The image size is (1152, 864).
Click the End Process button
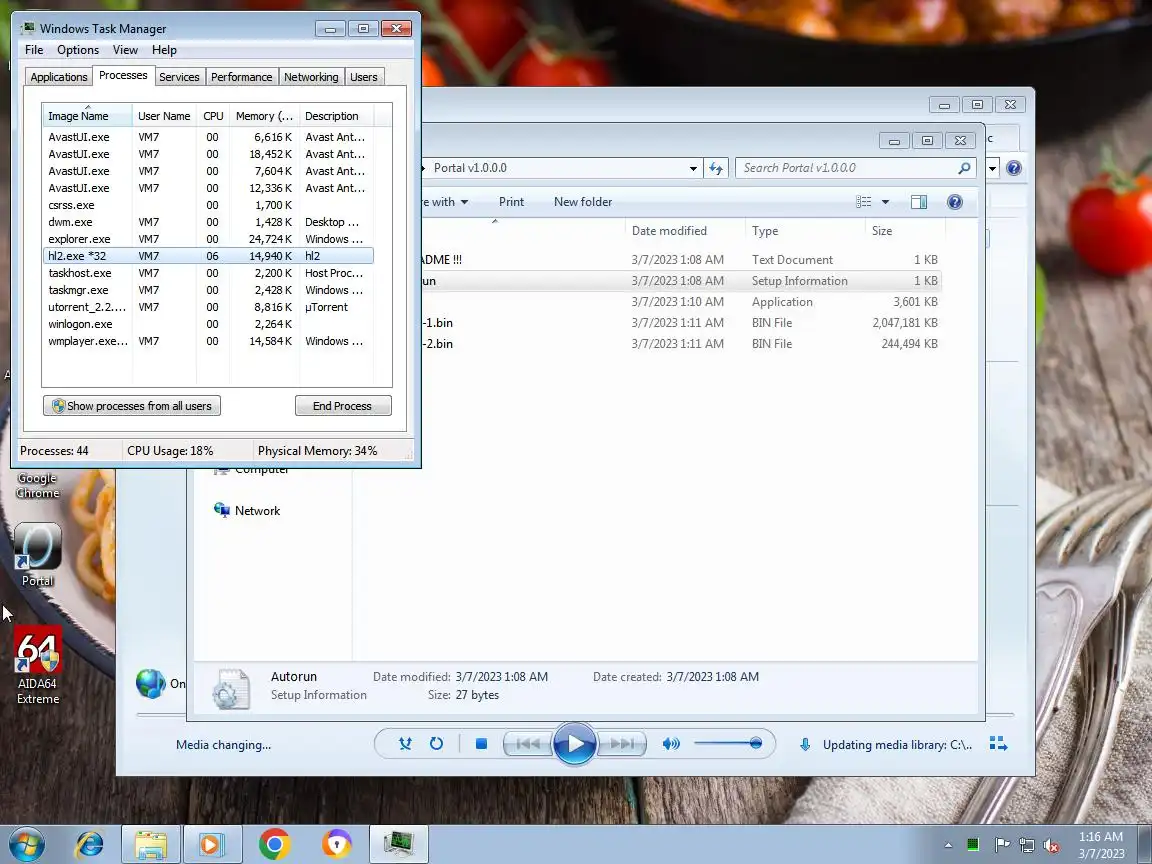click(x=342, y=406)
